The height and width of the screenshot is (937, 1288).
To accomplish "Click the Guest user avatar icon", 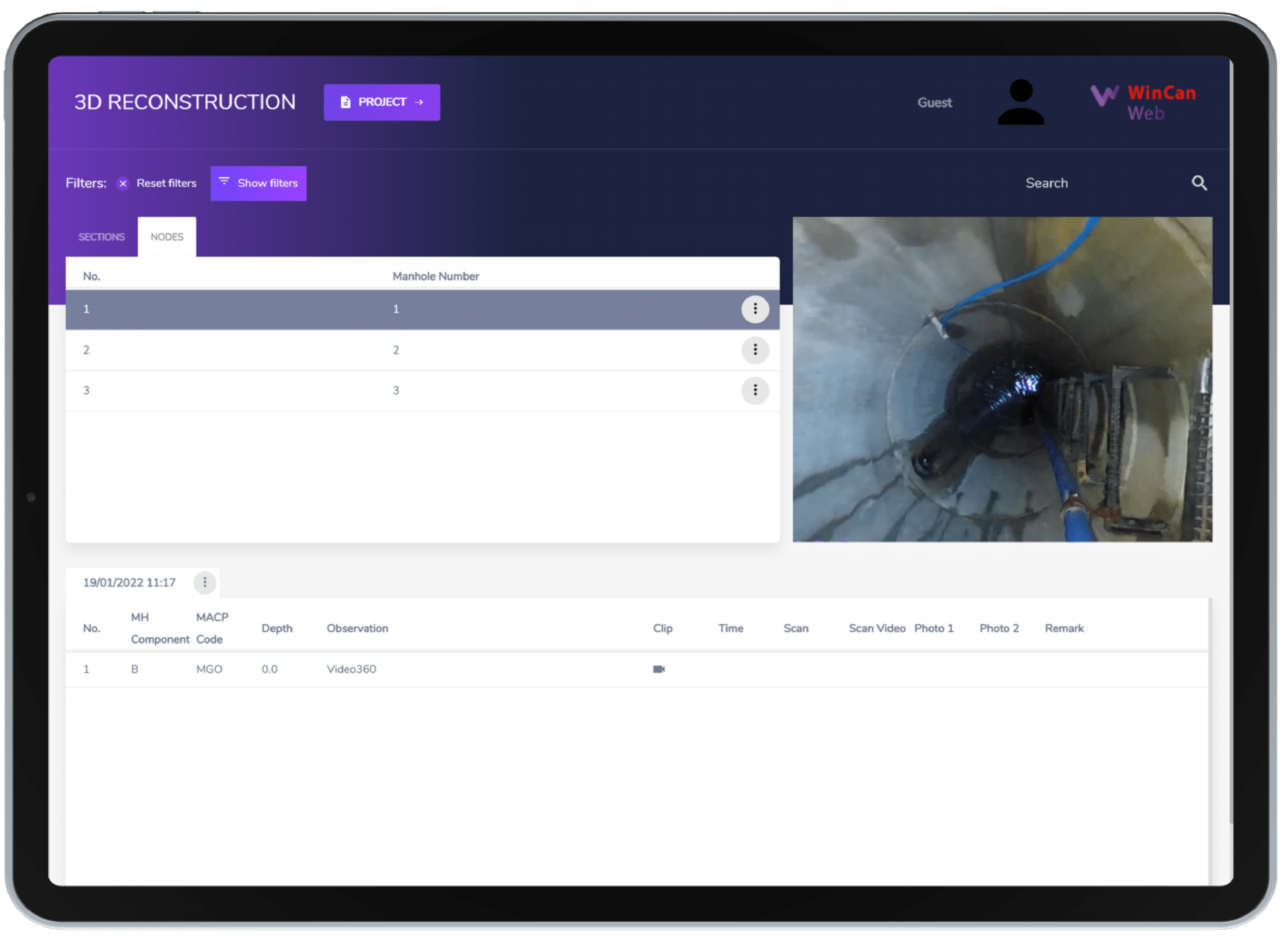I will pyautogui.click(x=1021, y=102).
